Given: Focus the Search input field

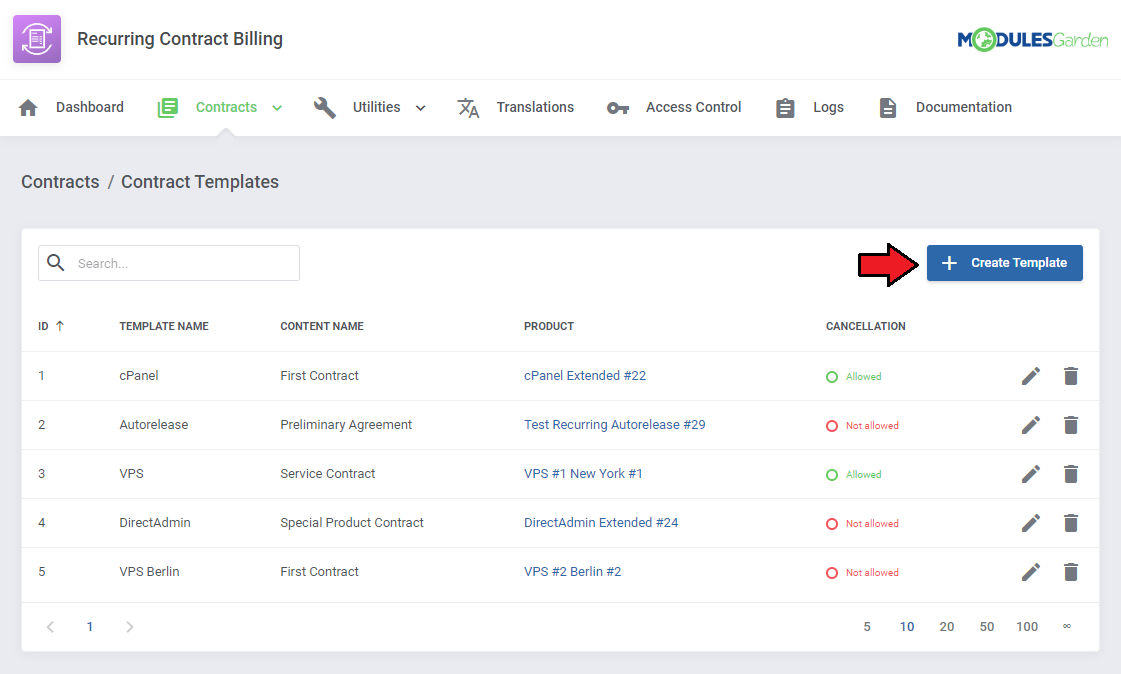Looking at the screenshot, I should click(169, 263).
